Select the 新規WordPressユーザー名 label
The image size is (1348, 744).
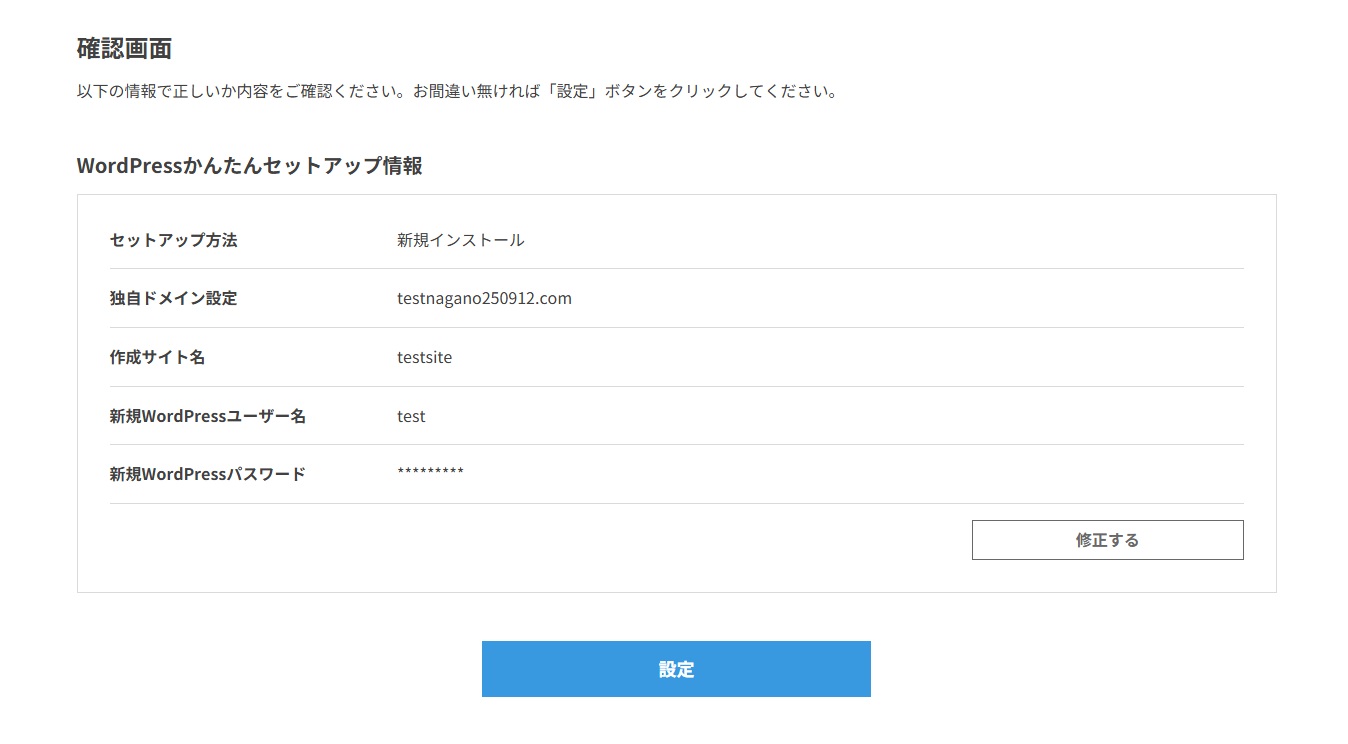(x=207, y=416)
